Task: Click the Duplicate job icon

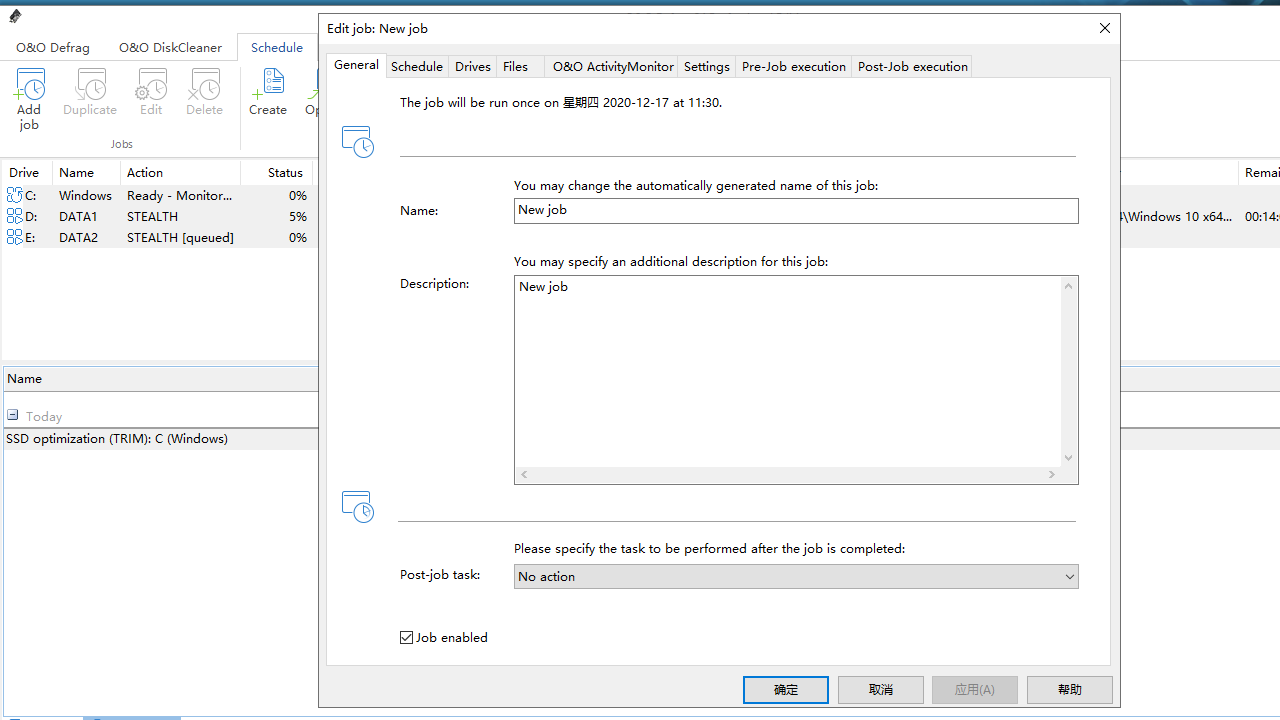Action: [90, 86]
